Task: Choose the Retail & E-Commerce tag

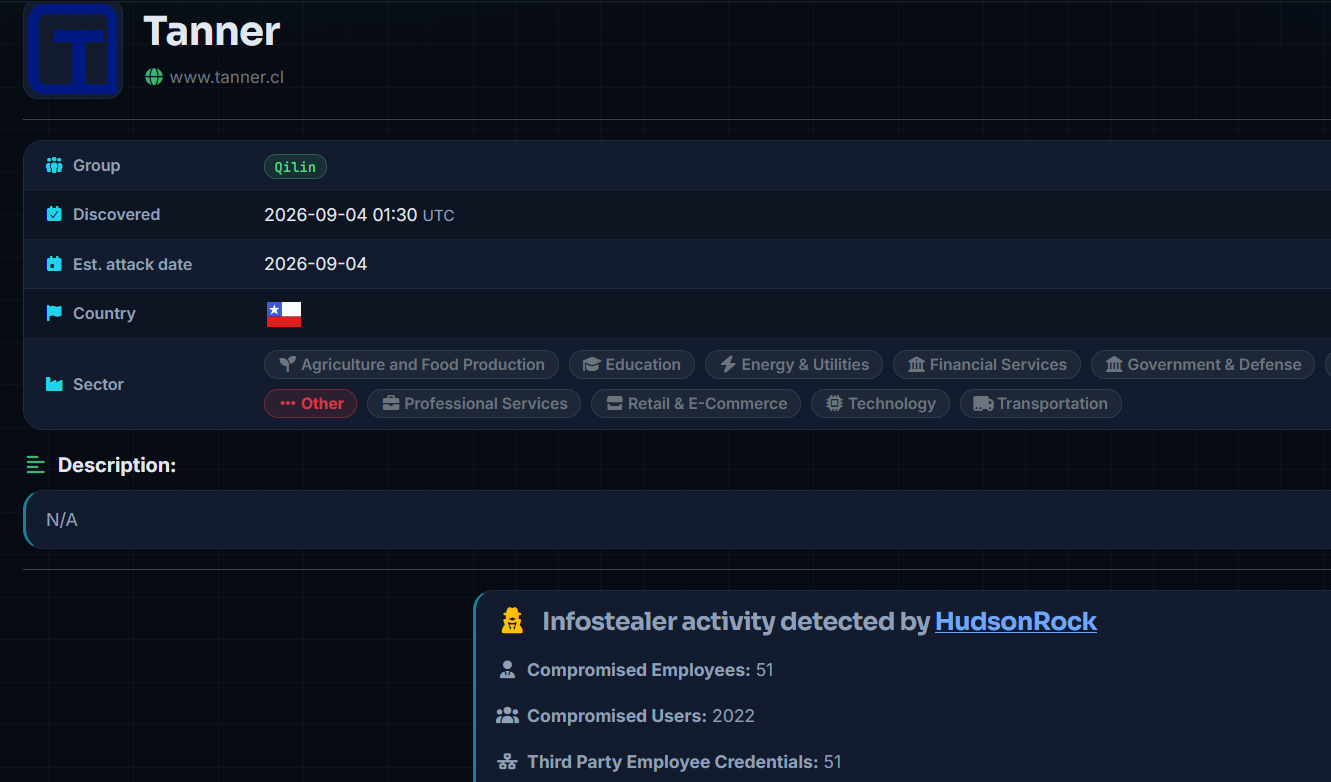Action: [x=696, y=404]
